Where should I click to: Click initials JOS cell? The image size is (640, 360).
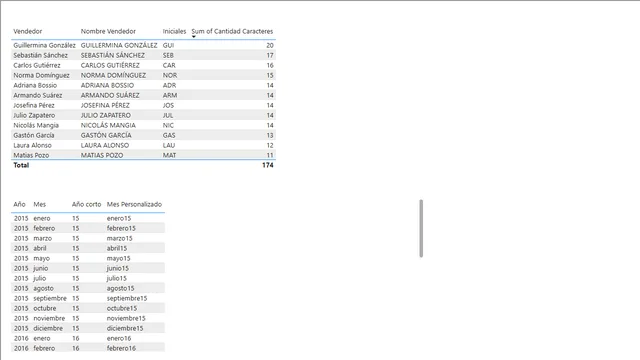(x=168, y=105)
